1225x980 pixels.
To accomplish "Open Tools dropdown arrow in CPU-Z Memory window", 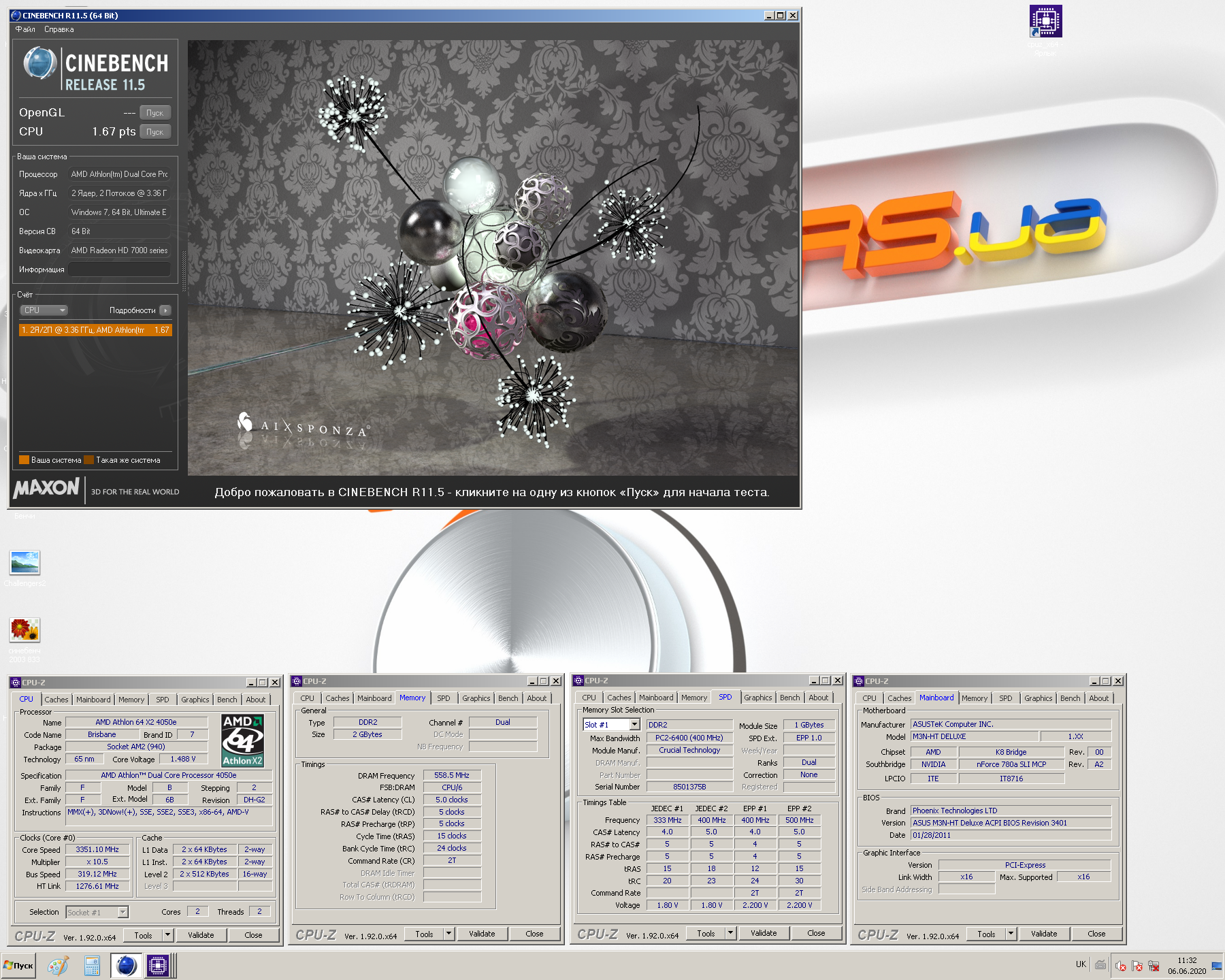I will pyautogui.click(x=449, y=934).
